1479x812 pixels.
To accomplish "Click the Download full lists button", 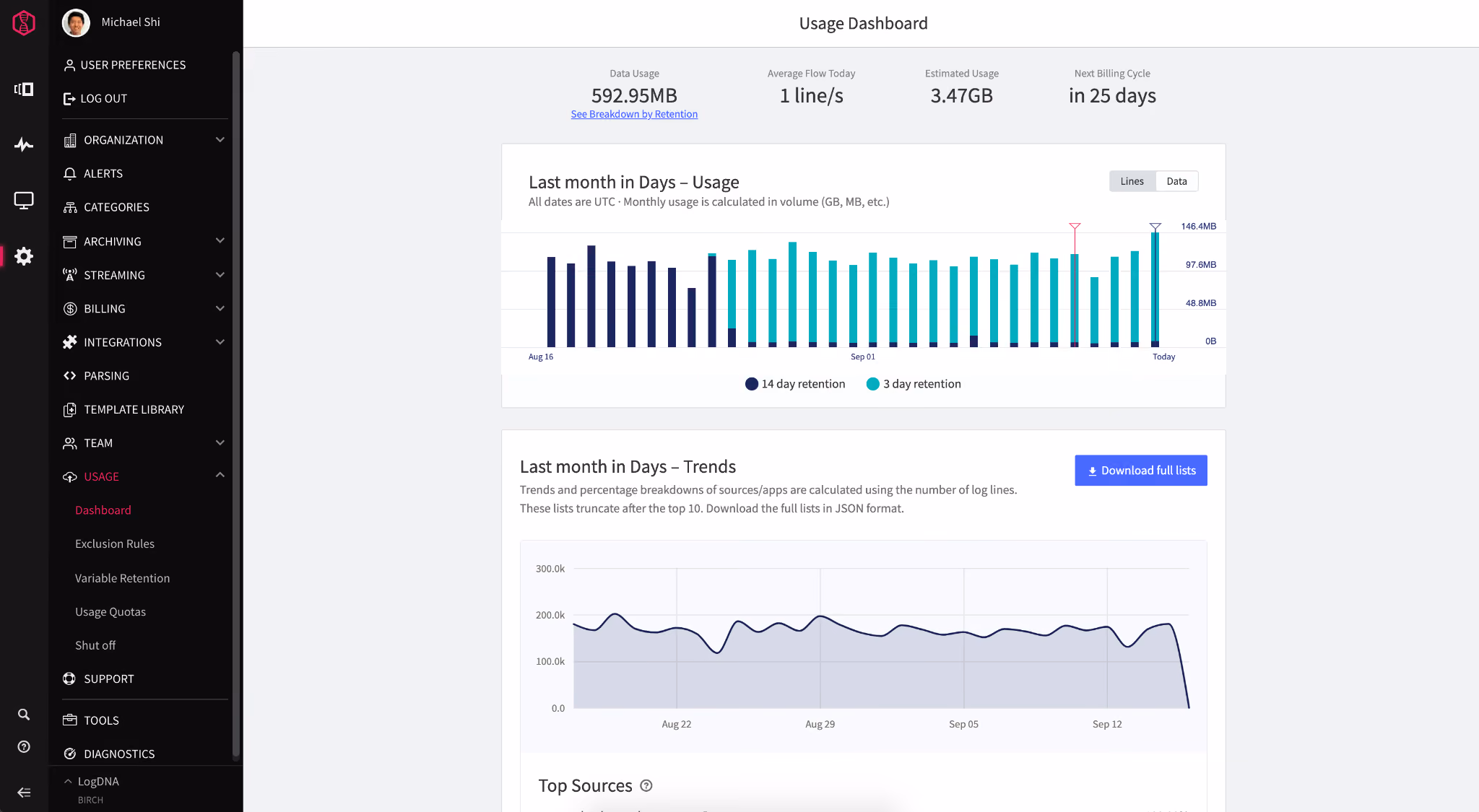I will [1141, 471].
